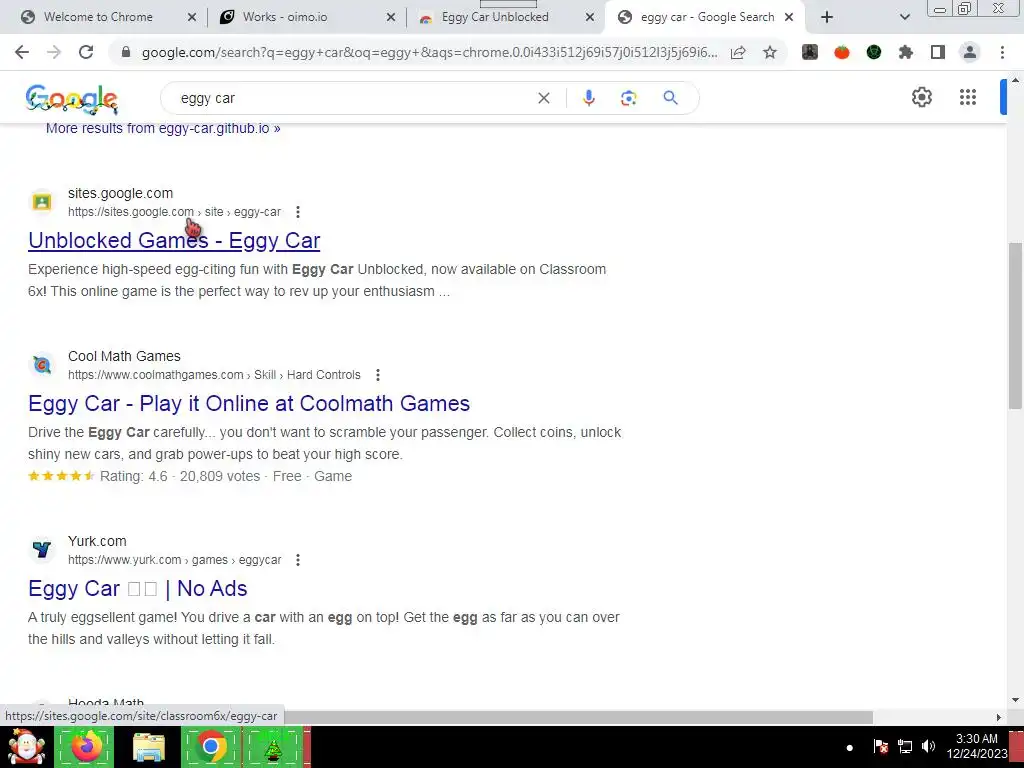Click the padlock site info icon
The height and width of the screenshot is (768, 1024).
[x=126, y=52]
